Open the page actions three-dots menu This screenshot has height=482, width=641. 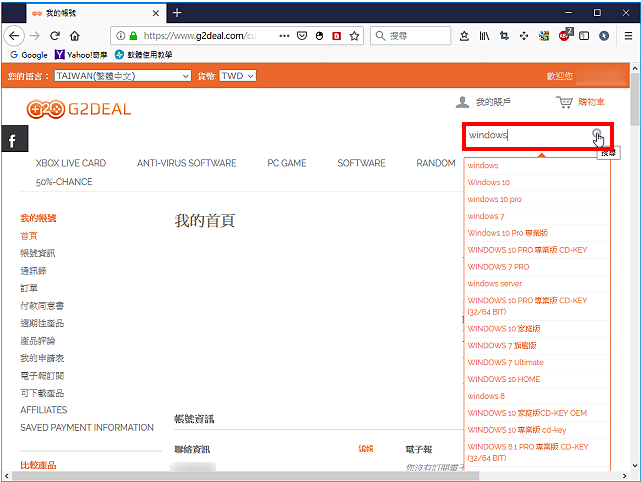(x=284, y=36)
